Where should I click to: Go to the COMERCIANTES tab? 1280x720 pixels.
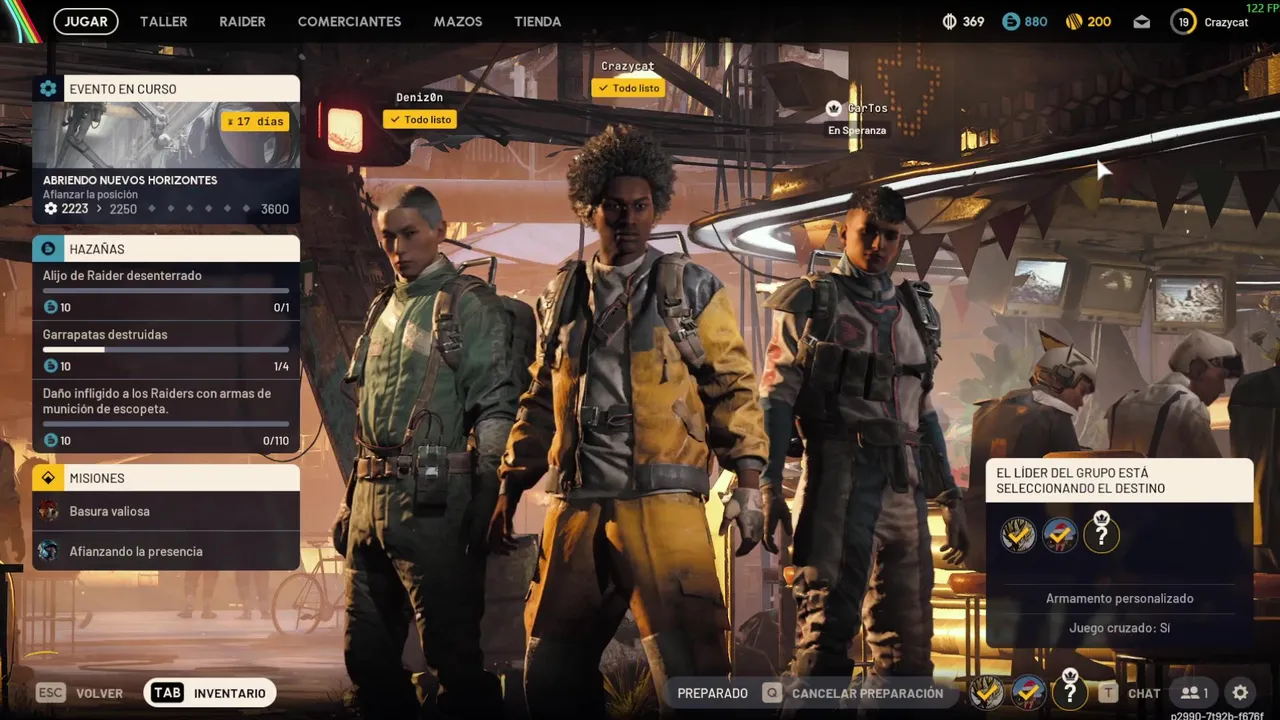tap(349, 21)
